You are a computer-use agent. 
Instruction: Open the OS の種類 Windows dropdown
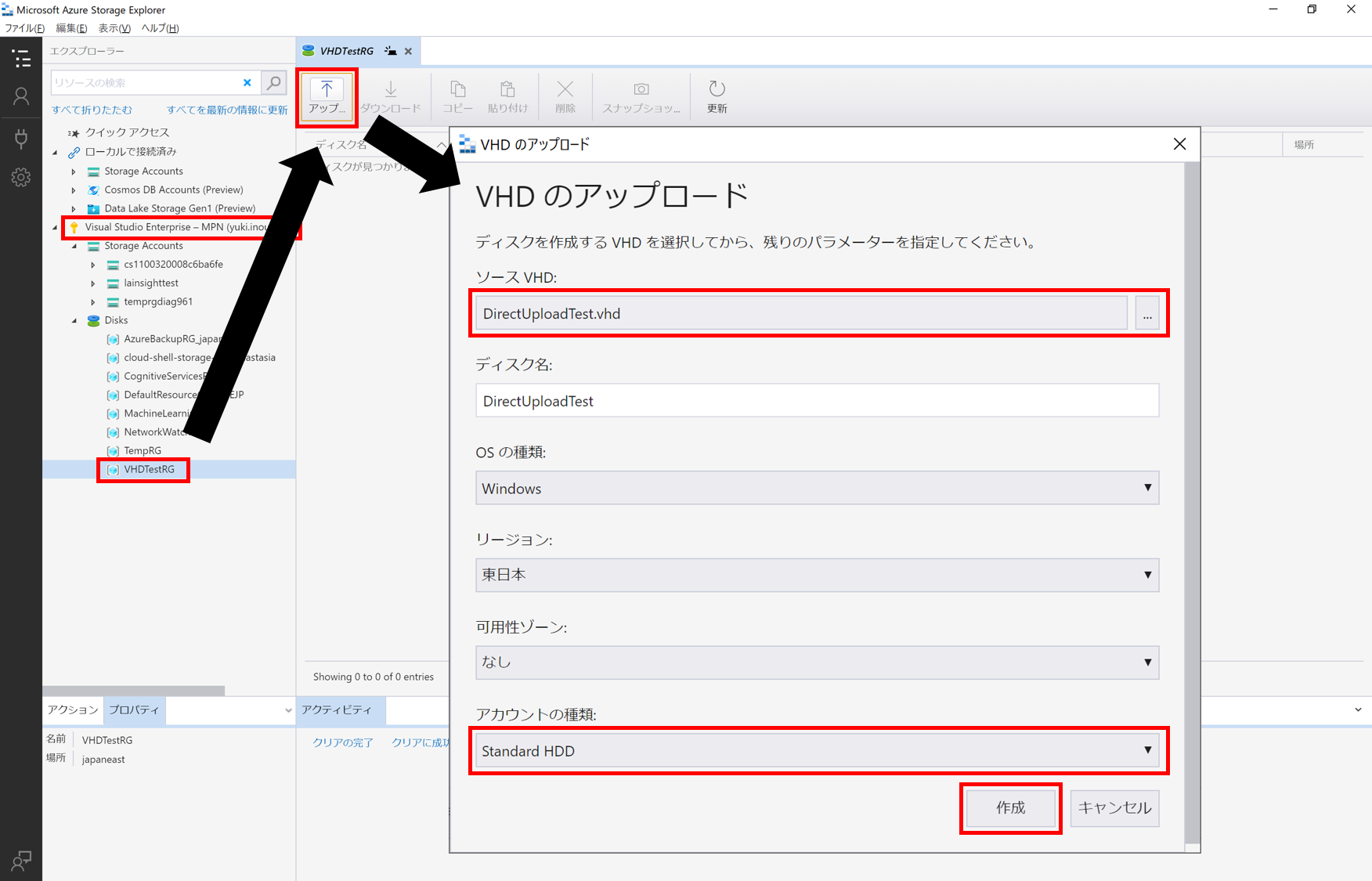[817, 488]
